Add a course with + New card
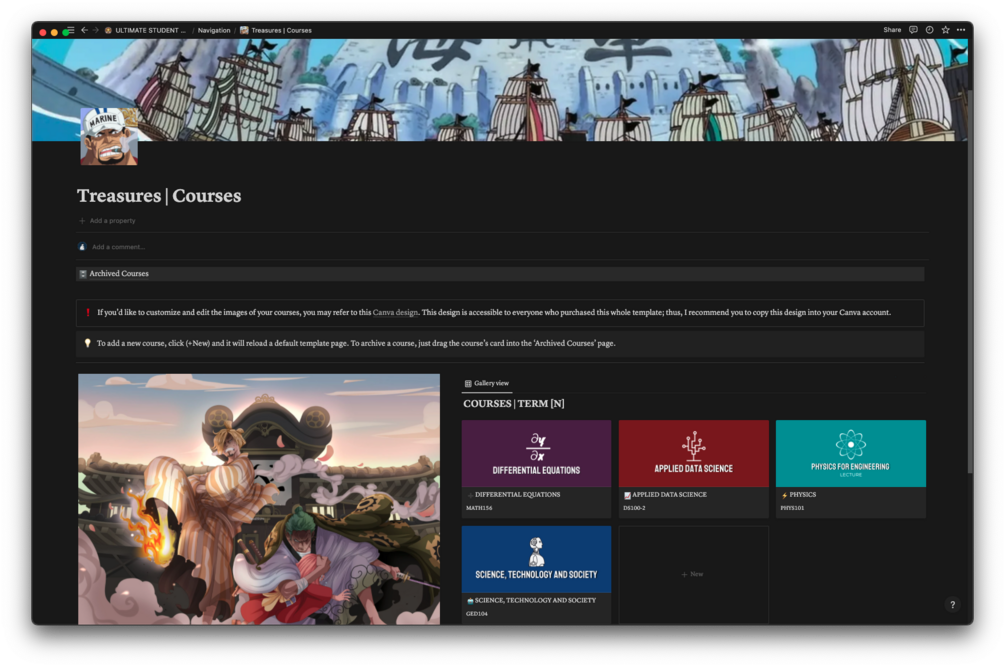1005x667 pixels. (x=694, y=575)
